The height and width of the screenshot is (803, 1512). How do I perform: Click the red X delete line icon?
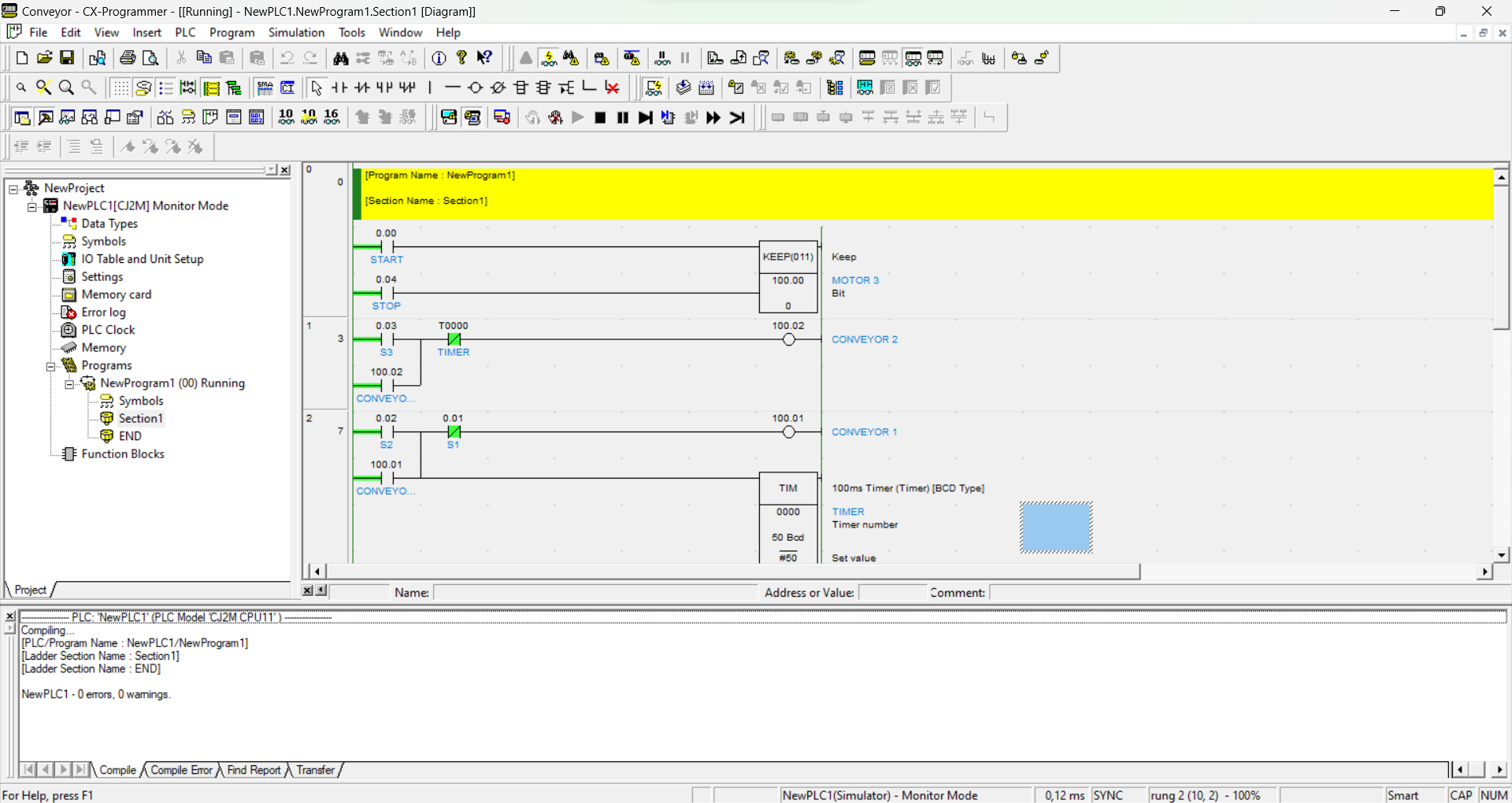[612, 87]
